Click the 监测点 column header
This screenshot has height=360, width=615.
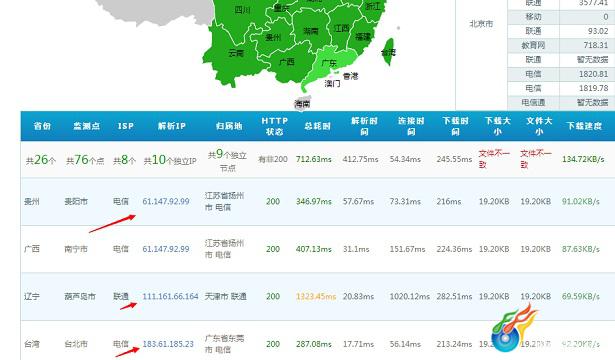point(86,126)
